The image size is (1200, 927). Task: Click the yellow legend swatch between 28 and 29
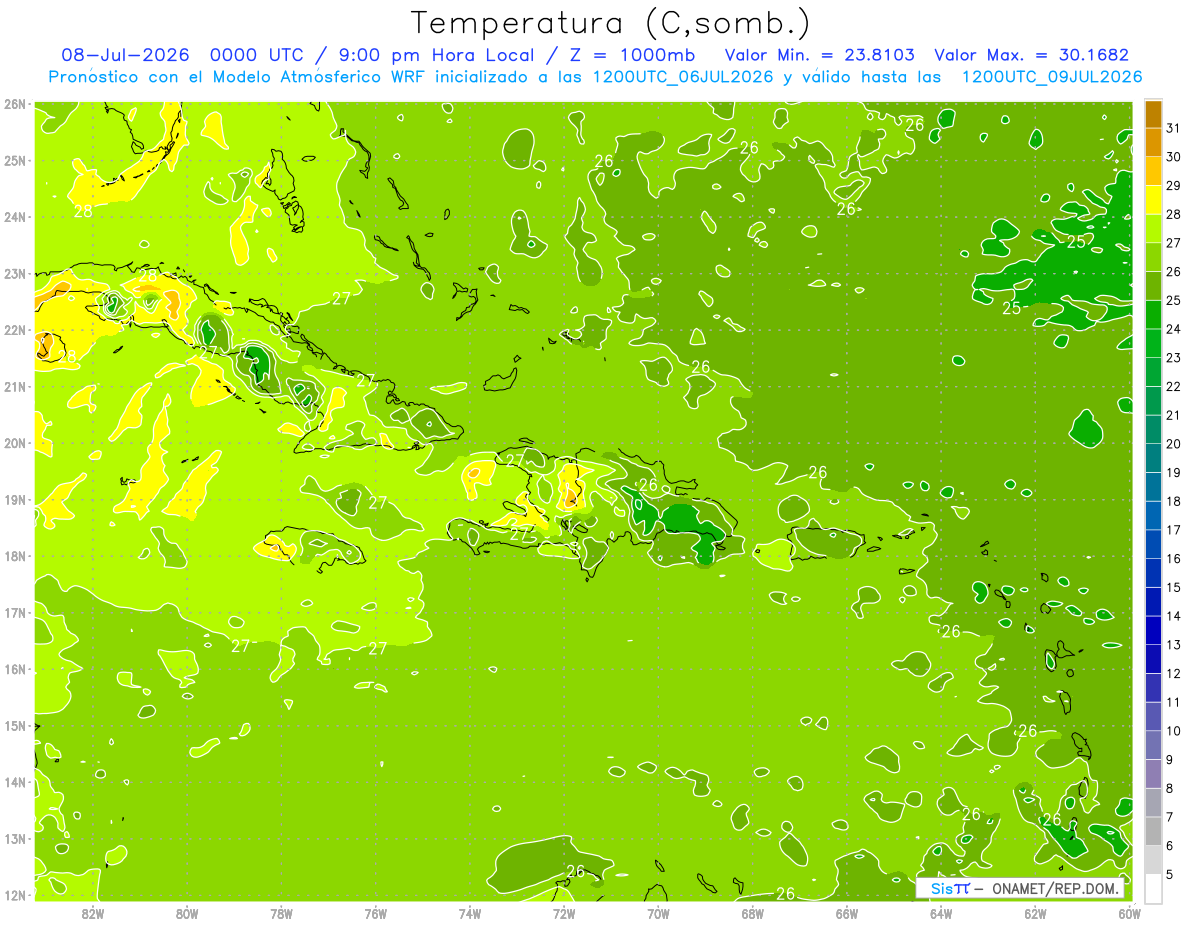1153,200
